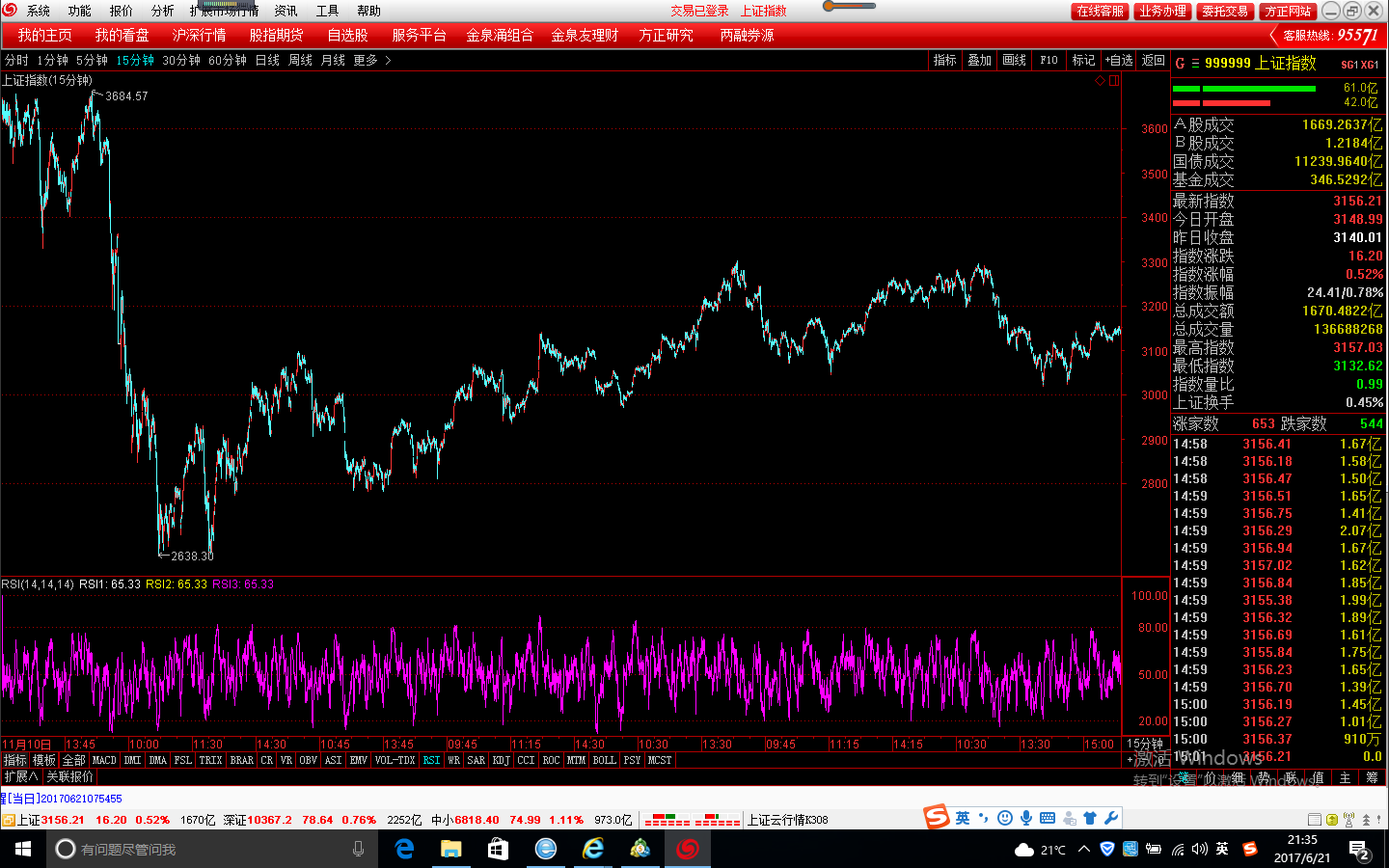Click the red-green market breadth indicator

click(693, 820)
